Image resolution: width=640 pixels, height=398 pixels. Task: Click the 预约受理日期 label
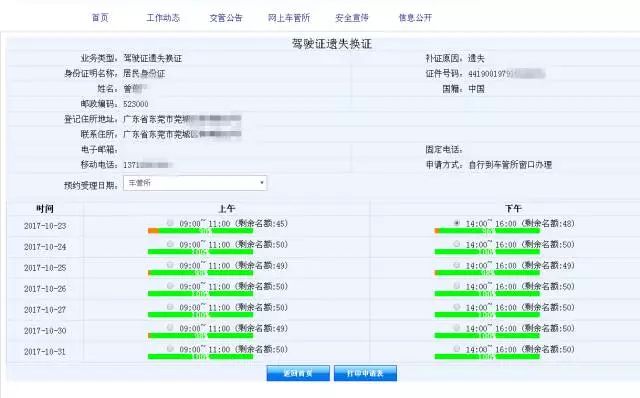coord(91,185)
